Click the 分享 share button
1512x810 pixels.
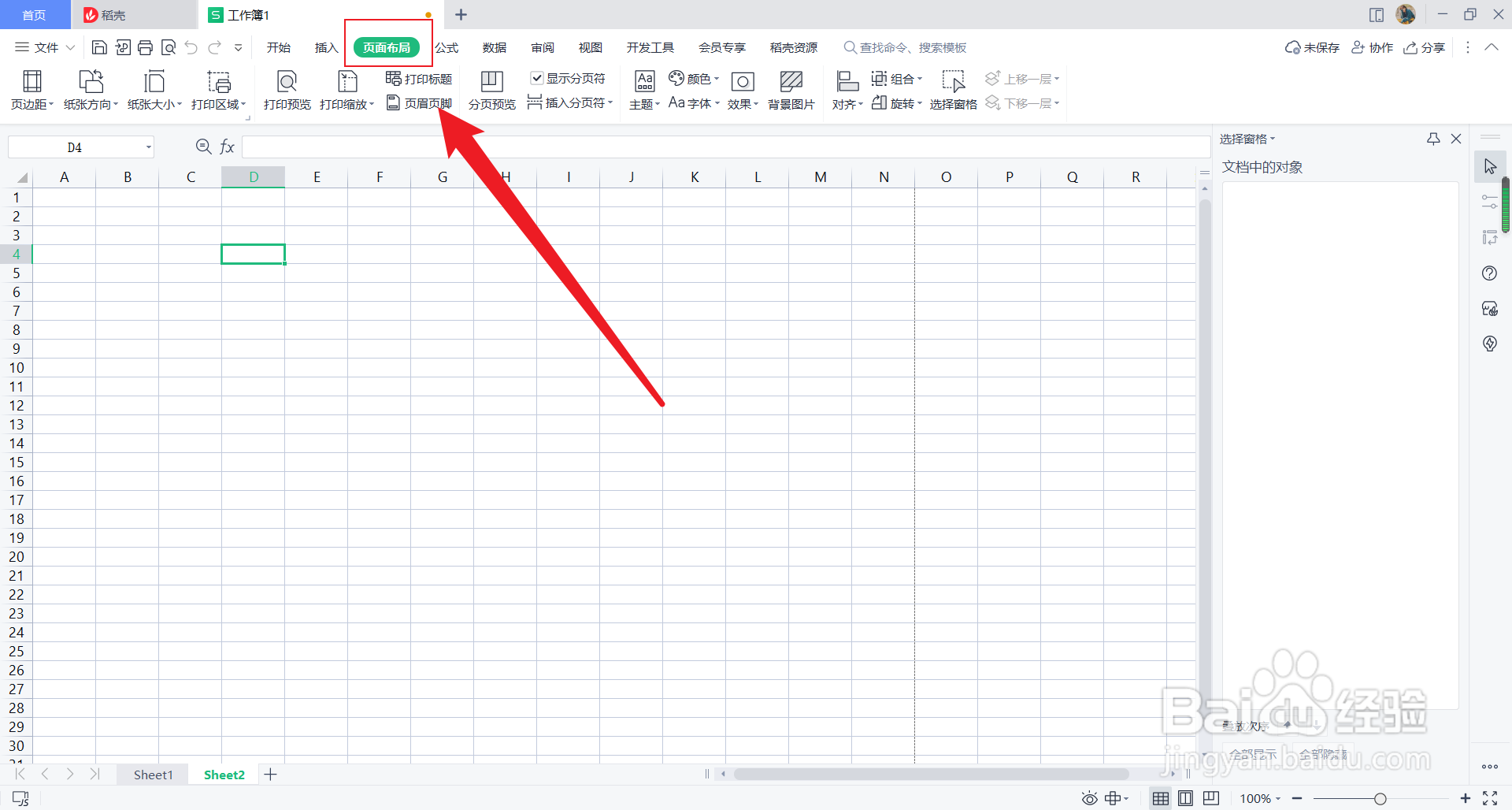pos(1424,47)
